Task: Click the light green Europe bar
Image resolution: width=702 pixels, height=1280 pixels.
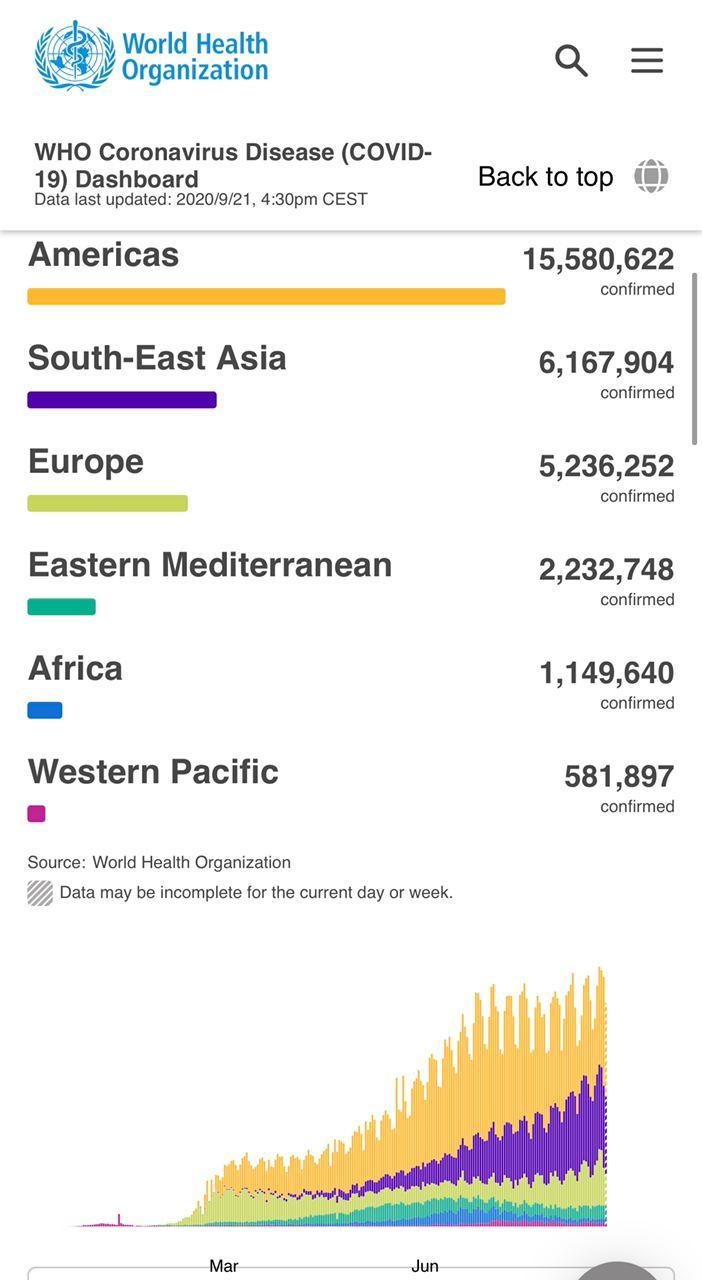Action: click(108, 503)
